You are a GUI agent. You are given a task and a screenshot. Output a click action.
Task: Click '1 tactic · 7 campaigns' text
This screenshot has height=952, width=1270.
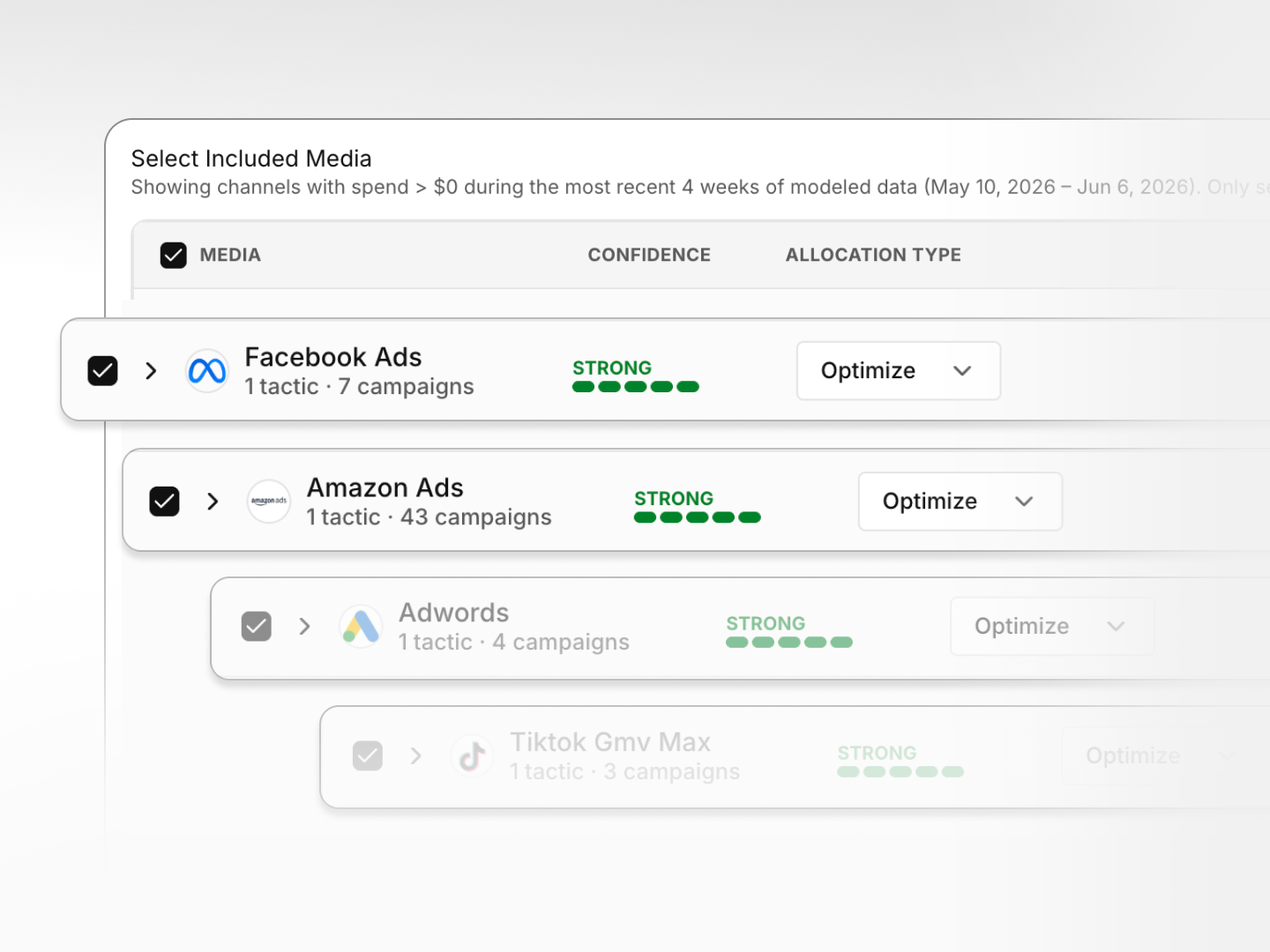tap(360, 387)
